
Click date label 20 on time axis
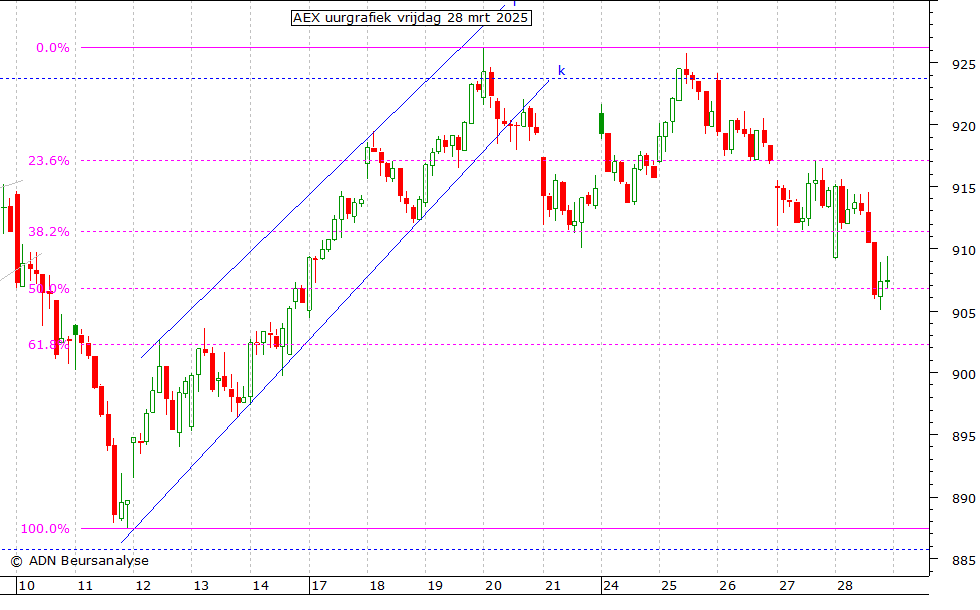click(x=494, y=586)
